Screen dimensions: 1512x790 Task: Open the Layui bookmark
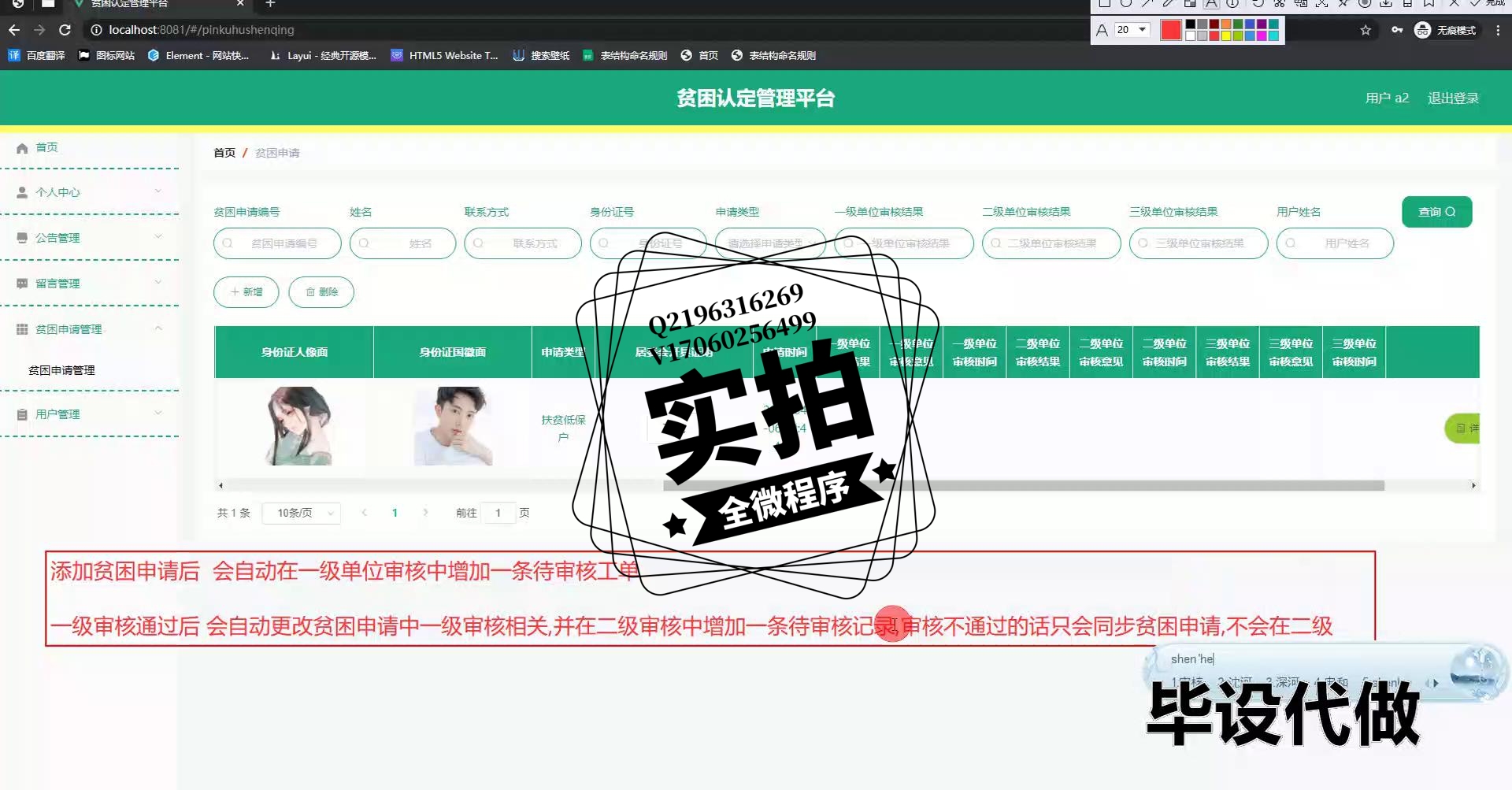click(323, 55)
